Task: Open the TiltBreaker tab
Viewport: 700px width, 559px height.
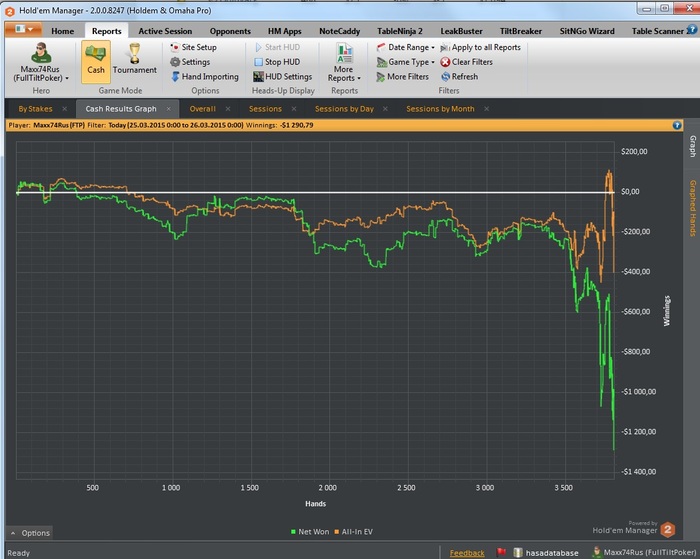Action: pos(521,31)
